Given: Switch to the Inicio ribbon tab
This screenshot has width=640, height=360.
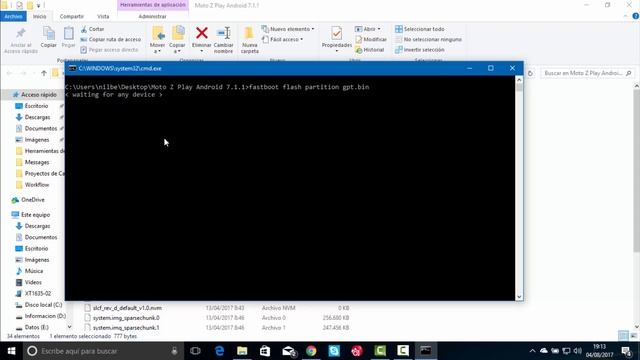Looking at the screenshot, I should [40, 16].
